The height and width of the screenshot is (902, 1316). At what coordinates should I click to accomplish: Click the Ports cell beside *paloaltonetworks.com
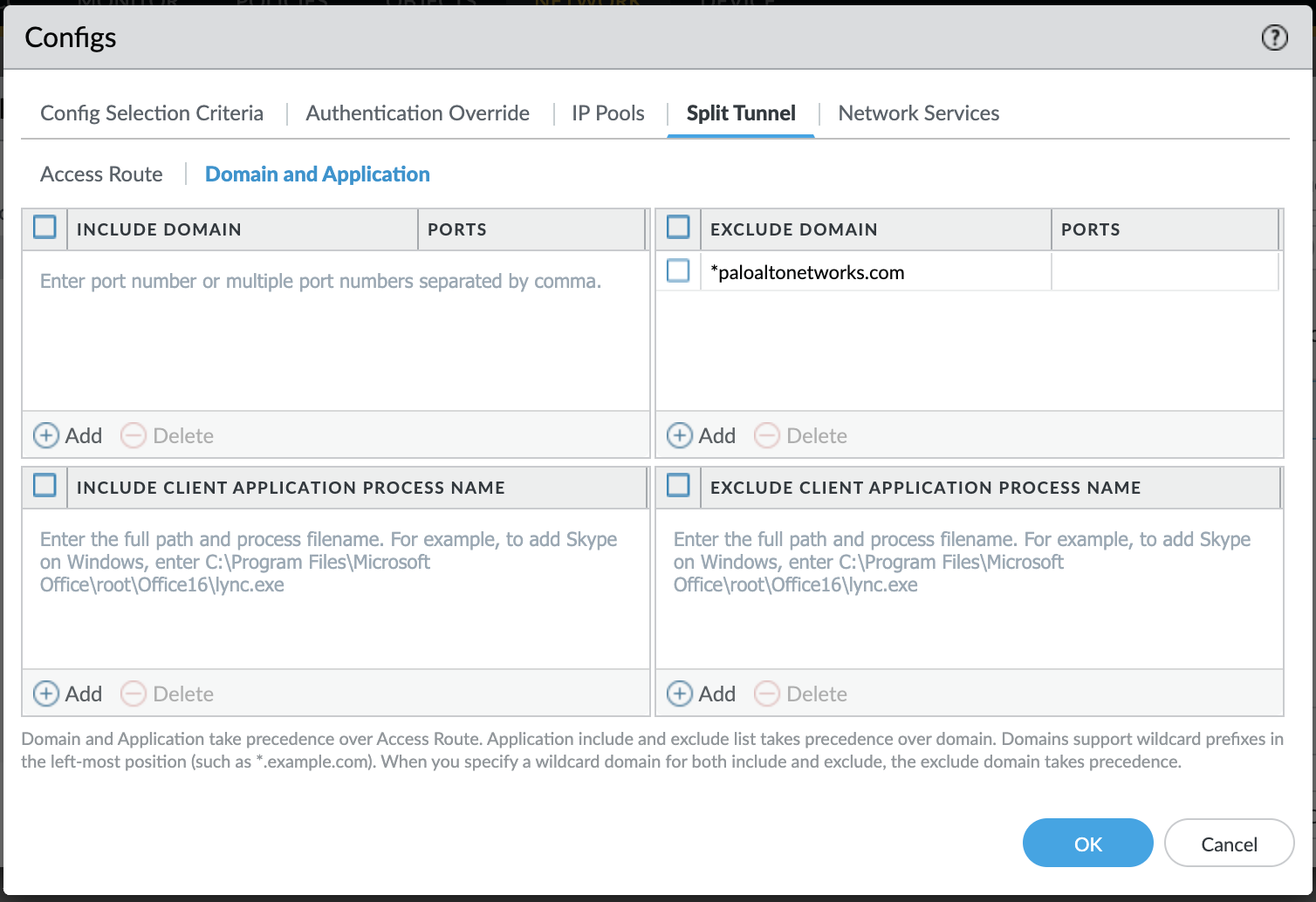(1165, 271)
